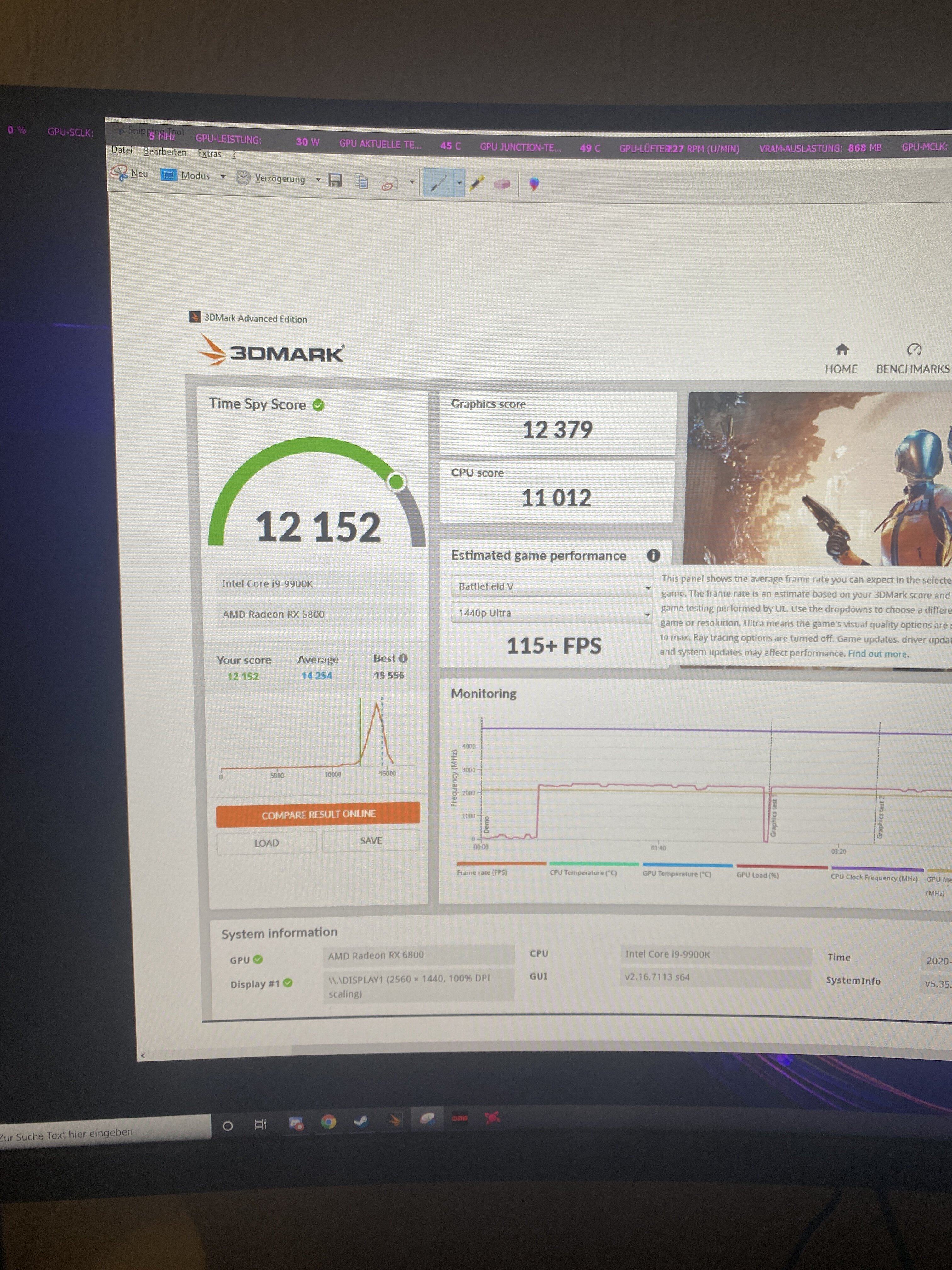This screenshot has width=952, height=1270.
Task: Click the 3DMark logo
Action: [x=271, y=350]
